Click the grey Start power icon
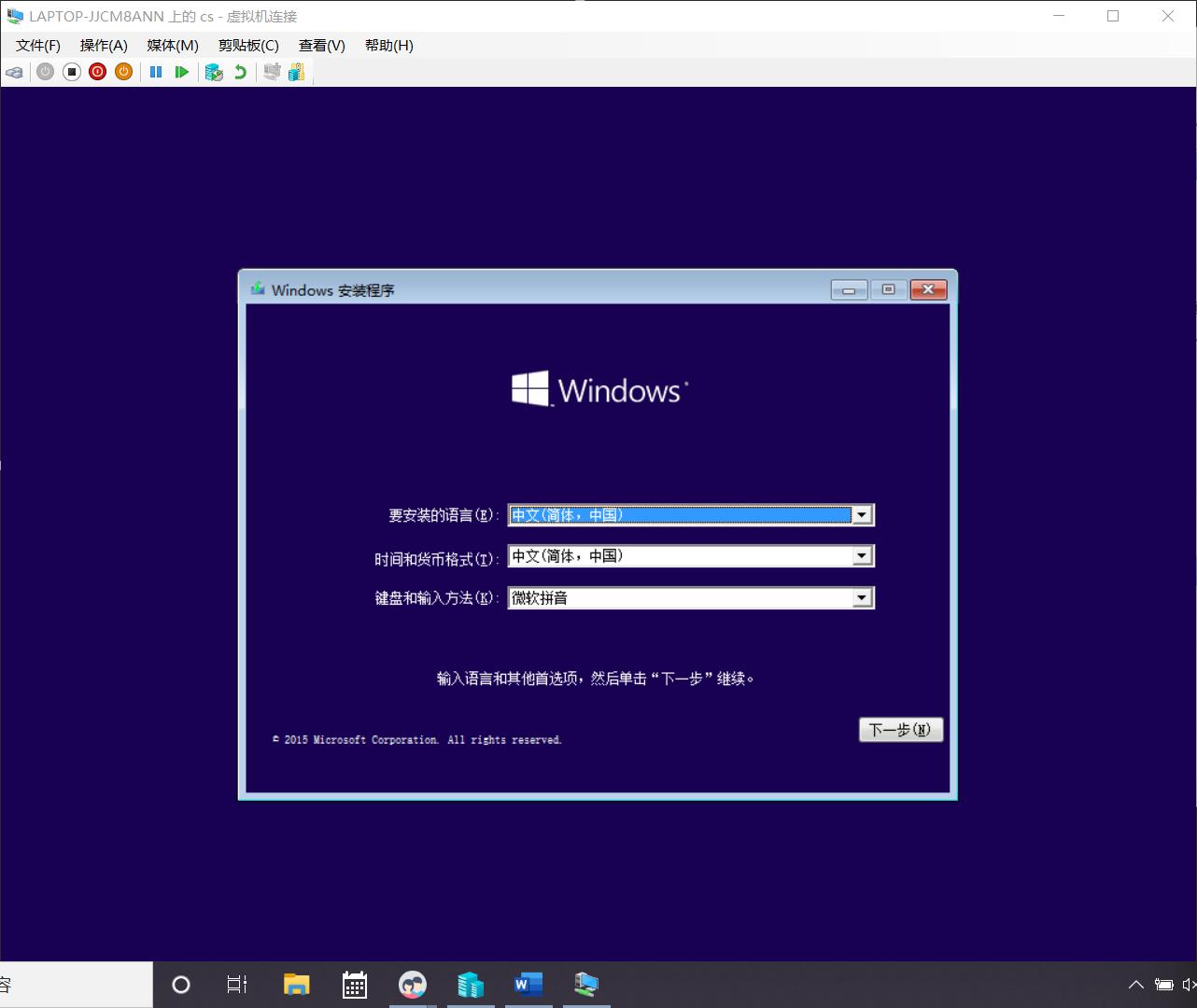Viewport: 1197px width, 1008px height. [46, 72]
